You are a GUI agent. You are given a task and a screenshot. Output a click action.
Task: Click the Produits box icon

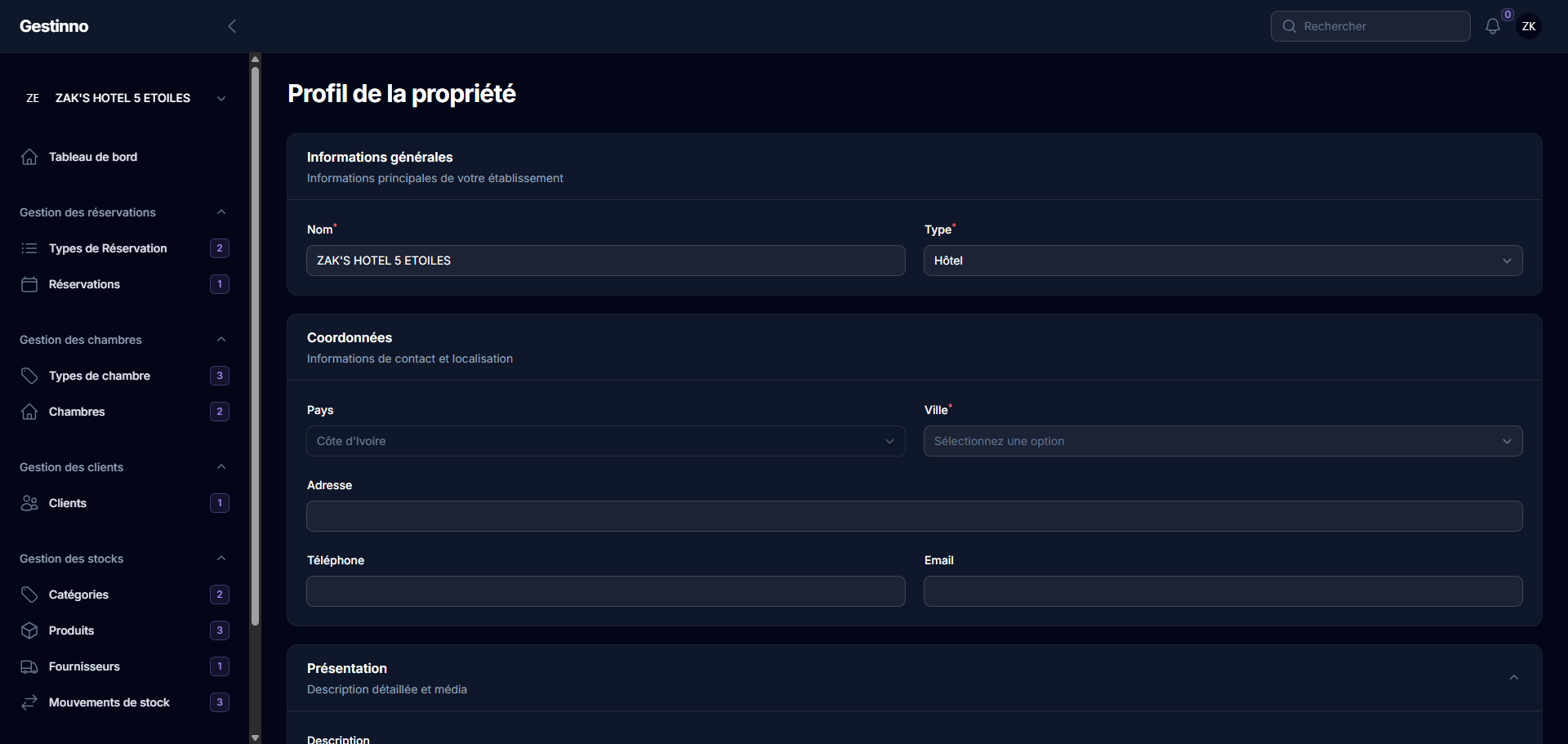29,630
